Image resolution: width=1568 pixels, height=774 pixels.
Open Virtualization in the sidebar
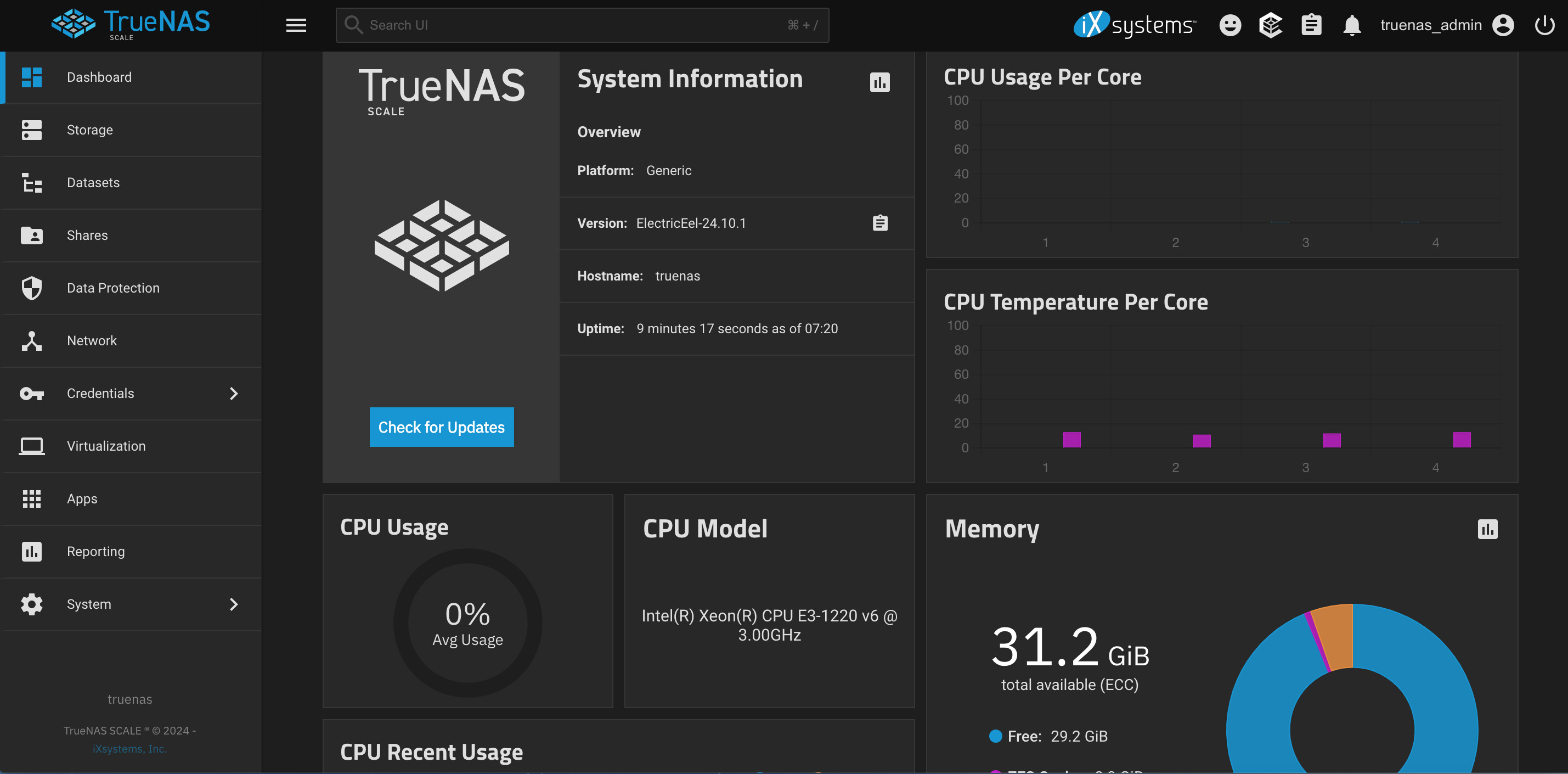[131, 446]
